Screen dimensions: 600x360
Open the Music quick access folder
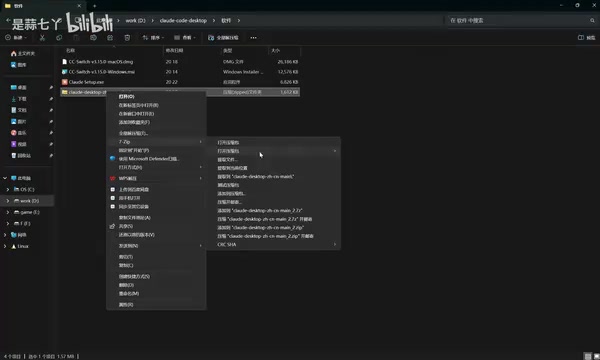coord(19,133)
